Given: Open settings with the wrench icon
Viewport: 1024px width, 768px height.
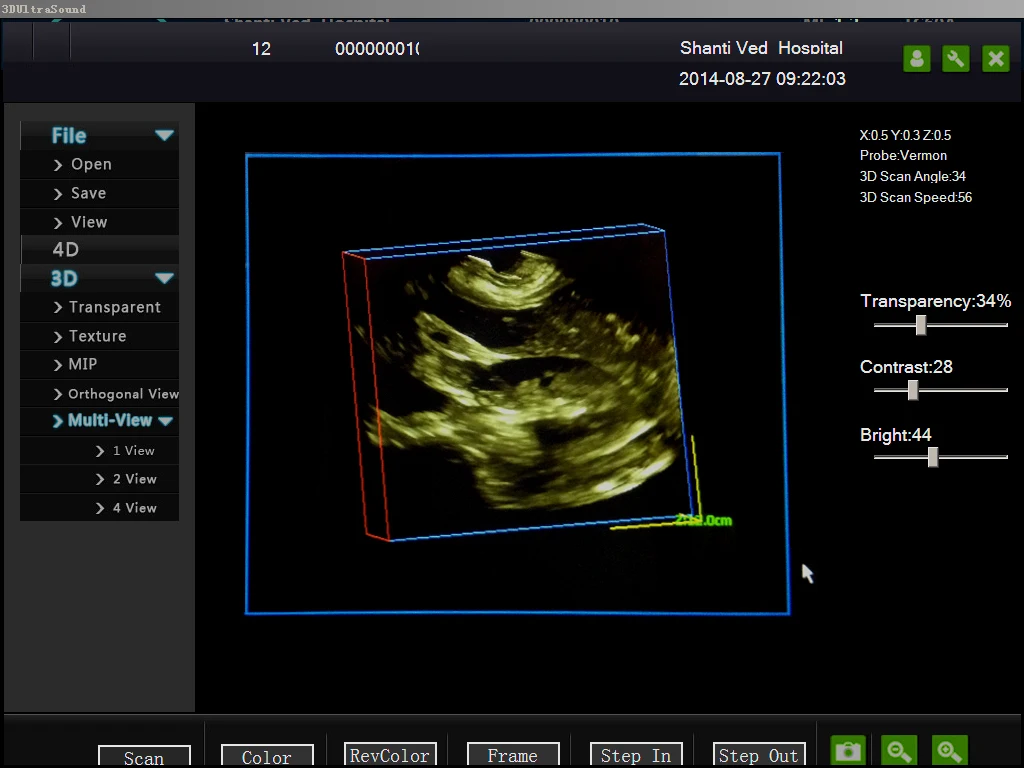Looking at the screenshot, I should pos(956,59).
